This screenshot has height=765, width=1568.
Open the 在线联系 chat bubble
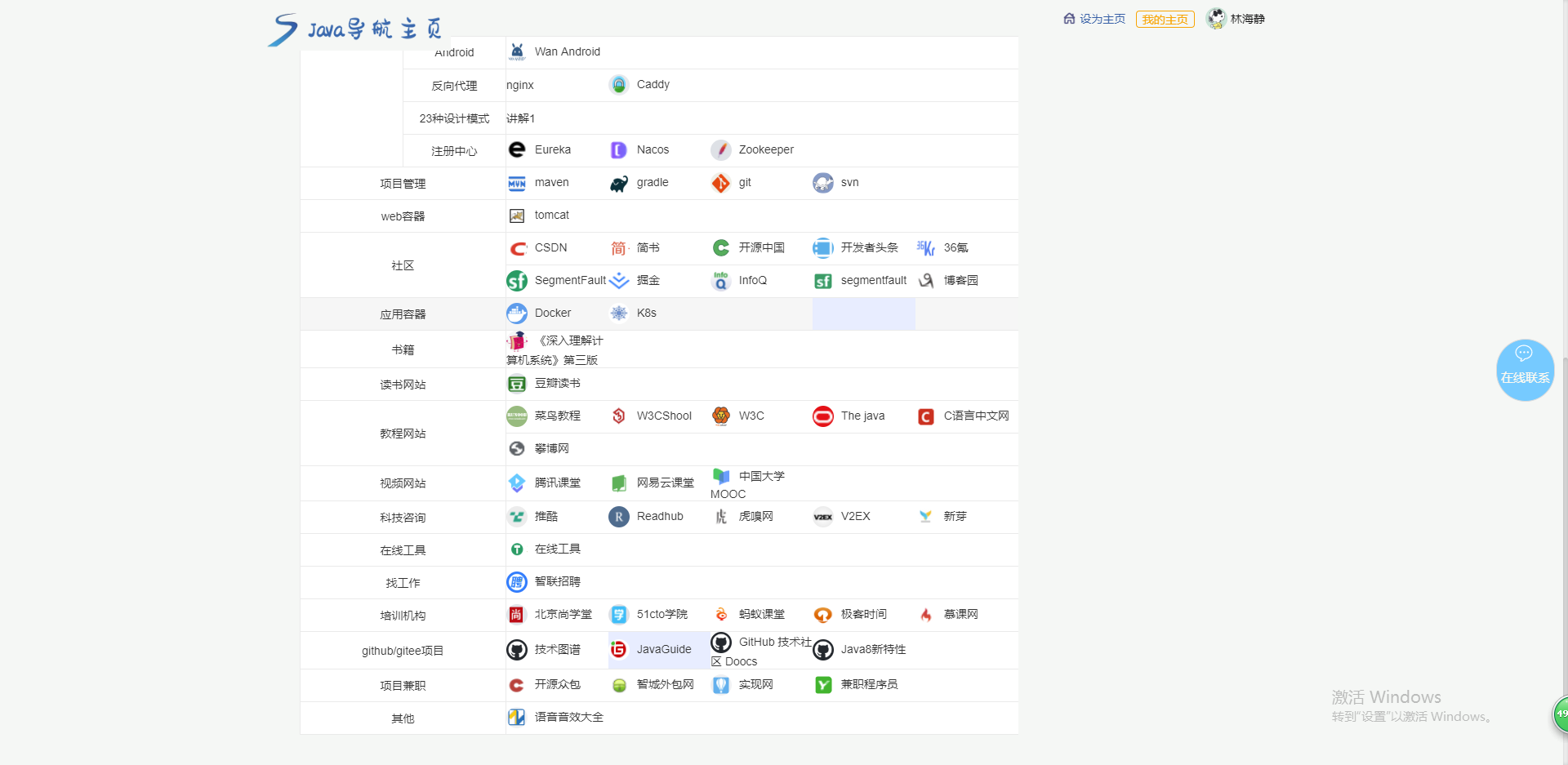[x=1525, y=370]
